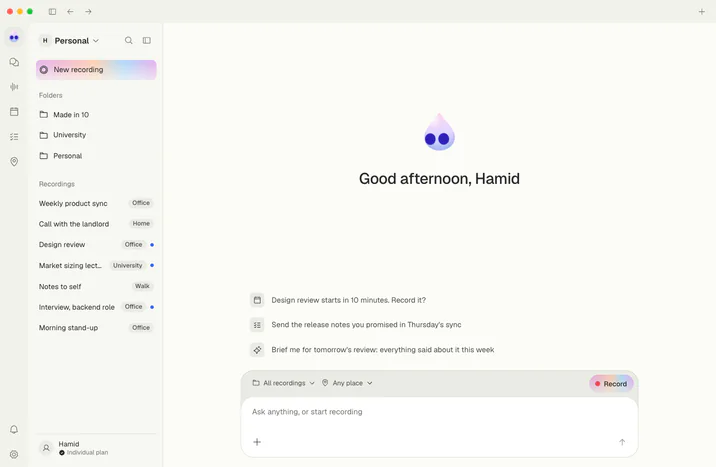Go back with the left arrow
The width and height of the screenshot is (716, 467).
coord(70,11)
